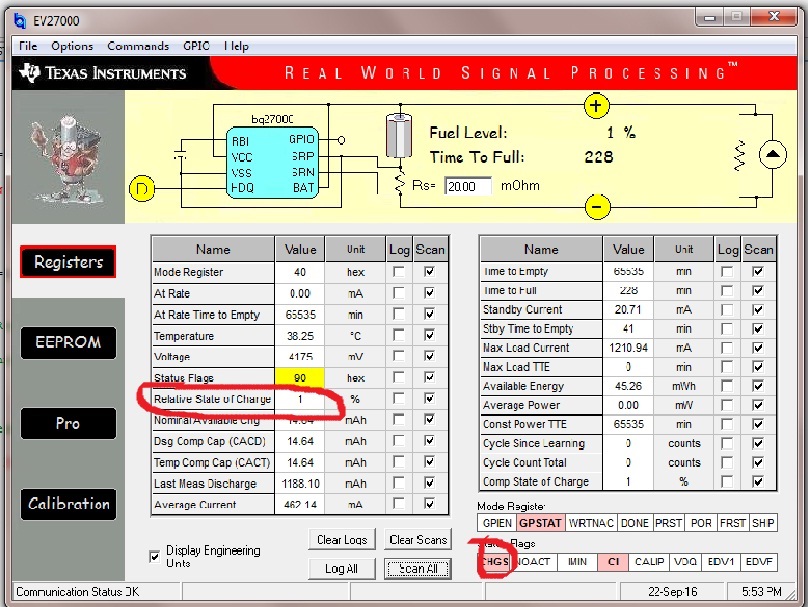Click the Scan All button
This screenshot has height=607, width=808.
[x=418, y=569]
